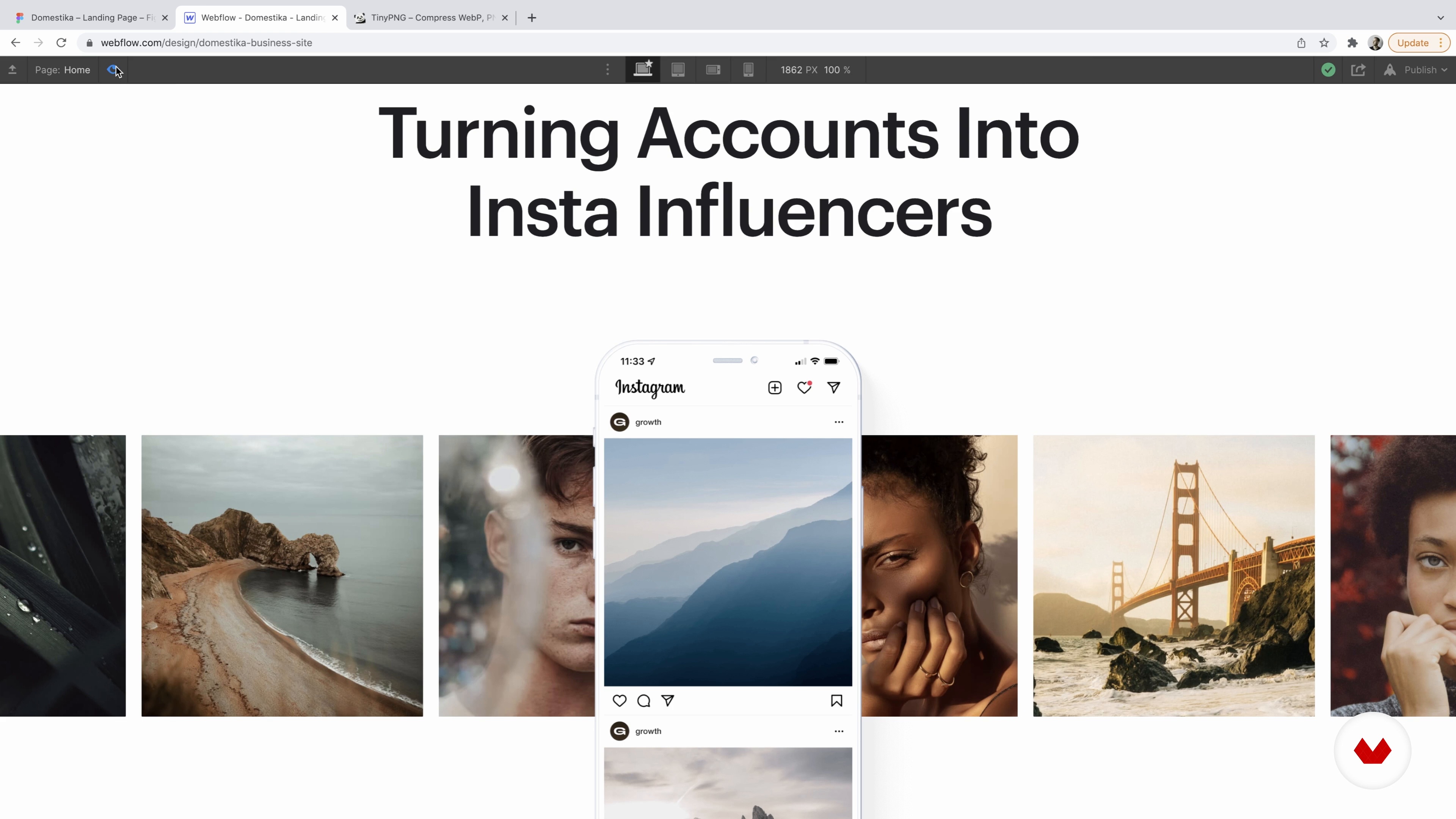Open the Page: Home selector
Image resolution: width=1456 pixels, height=819 pixels.
tap(62, 69)
